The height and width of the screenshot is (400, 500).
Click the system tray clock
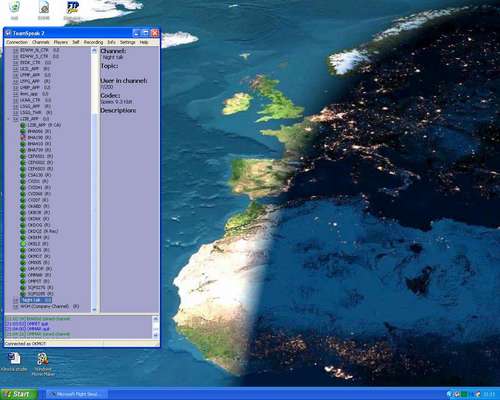[x=490, y=395]
